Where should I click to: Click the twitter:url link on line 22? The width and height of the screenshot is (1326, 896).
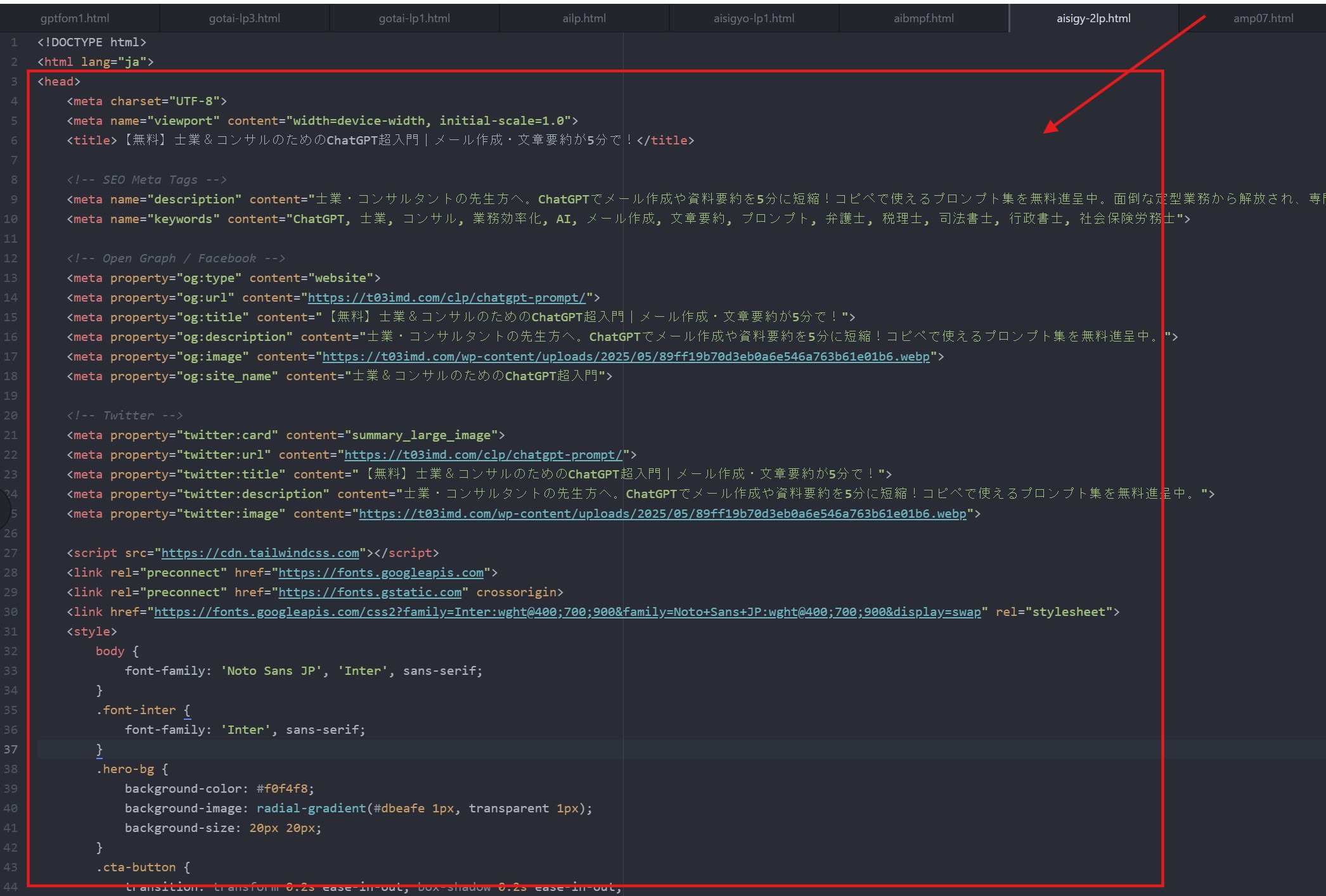(484, 454)
